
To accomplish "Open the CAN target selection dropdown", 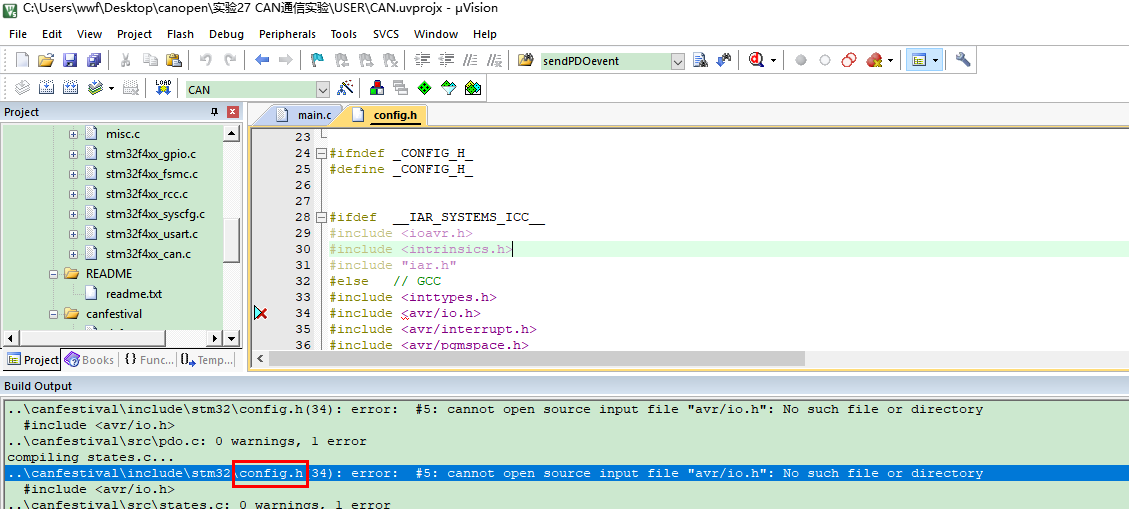I will pos(322,89).
